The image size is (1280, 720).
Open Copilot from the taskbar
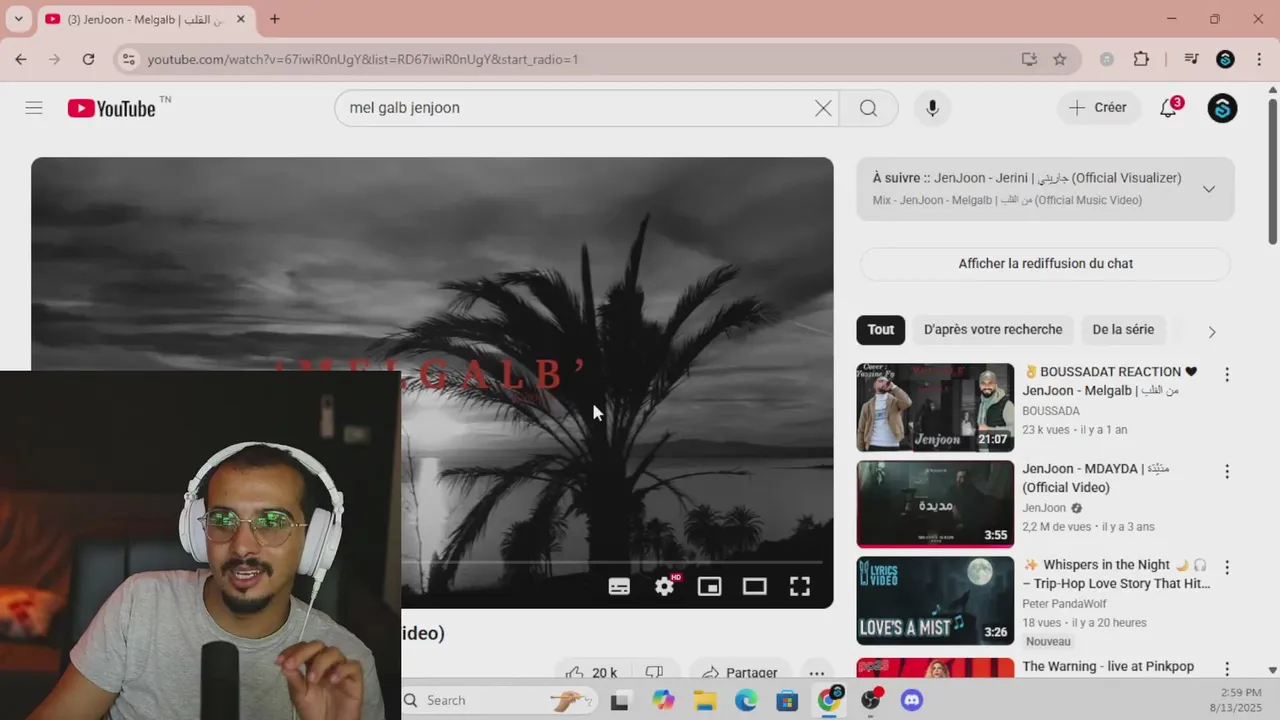pos(663,701)
